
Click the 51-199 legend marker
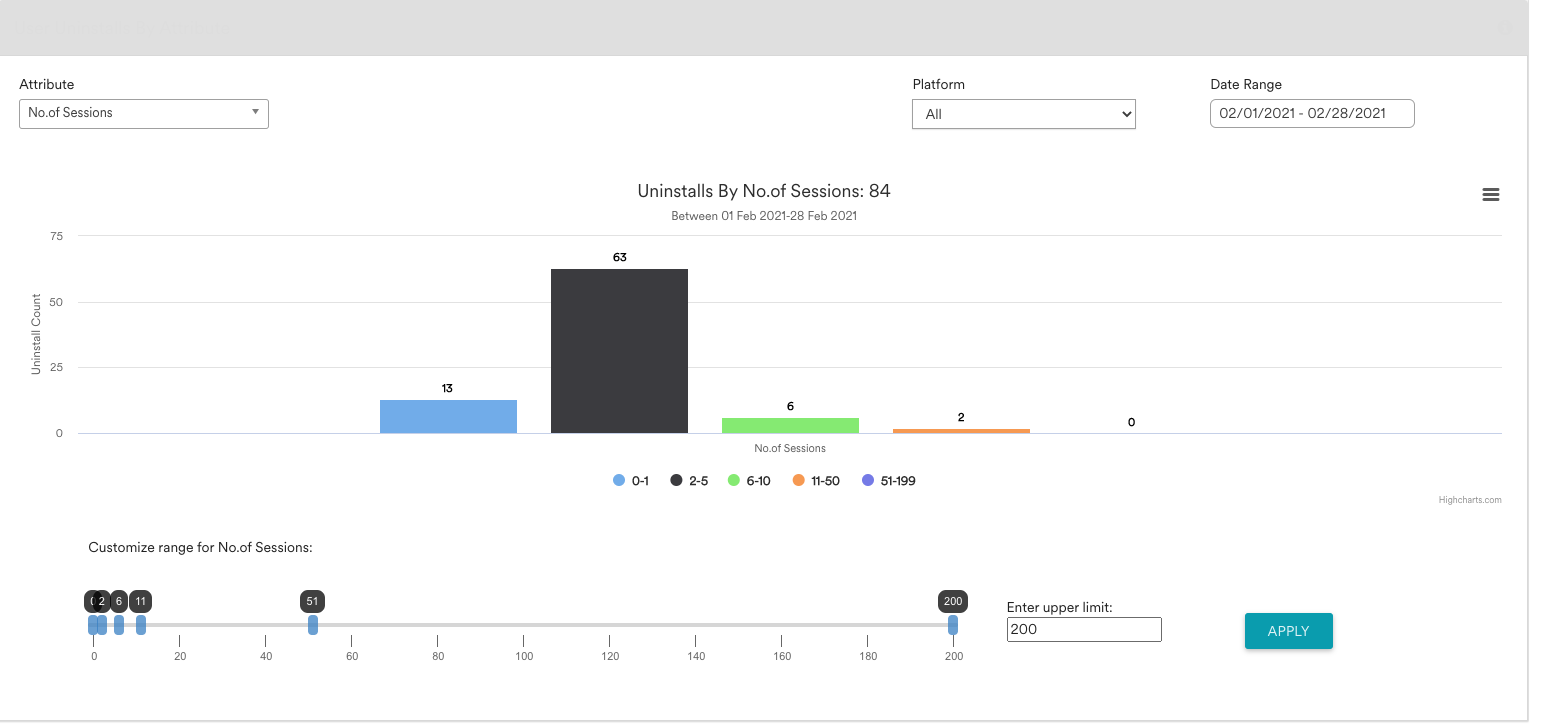click(x=869, y=481)
